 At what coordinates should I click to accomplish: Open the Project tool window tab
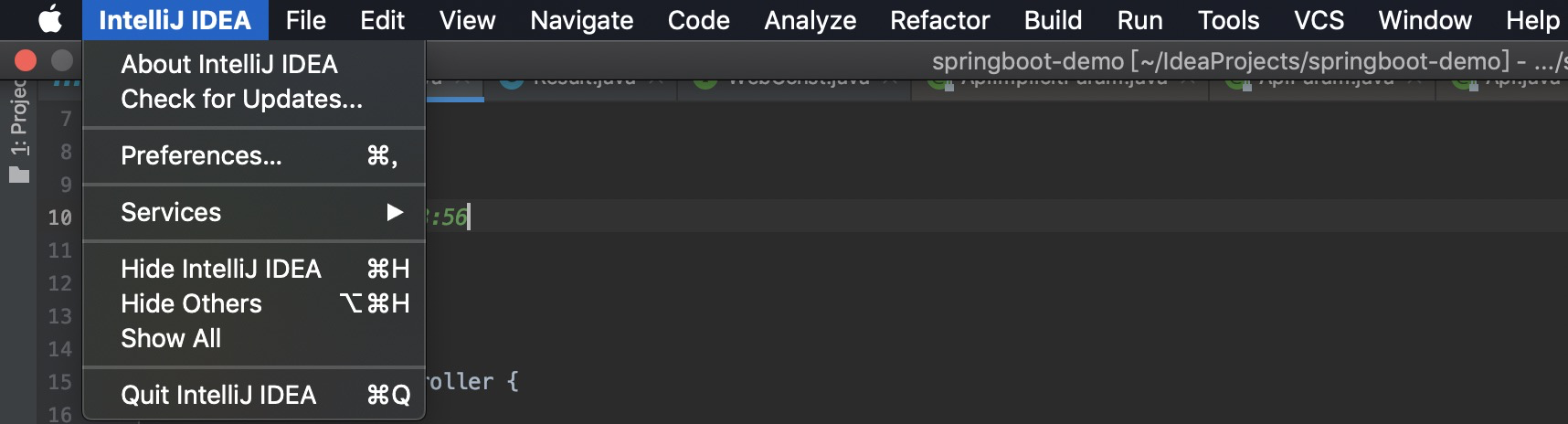[19, 121]
